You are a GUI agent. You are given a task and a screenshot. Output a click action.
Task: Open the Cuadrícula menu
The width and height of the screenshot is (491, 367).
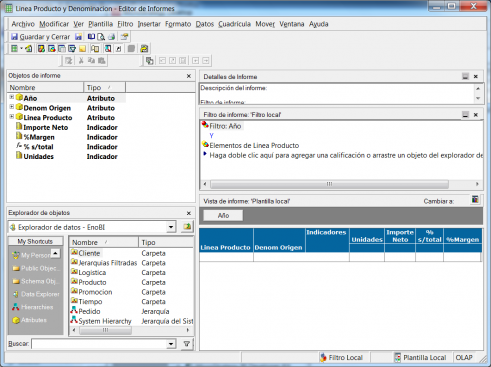click(234, 24)
